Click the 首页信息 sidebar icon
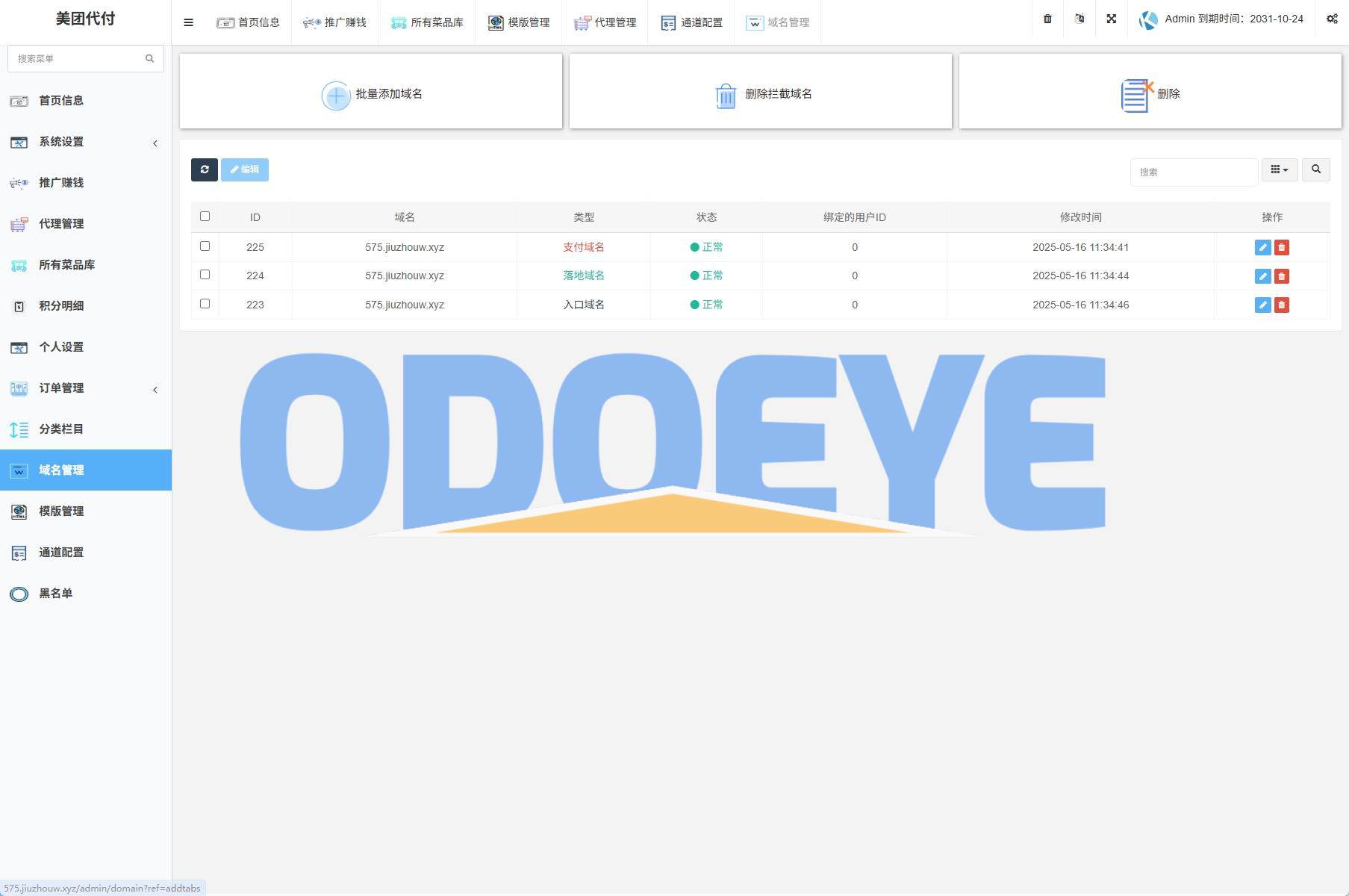The image size is (1349, 896). [x=19, y=101]
